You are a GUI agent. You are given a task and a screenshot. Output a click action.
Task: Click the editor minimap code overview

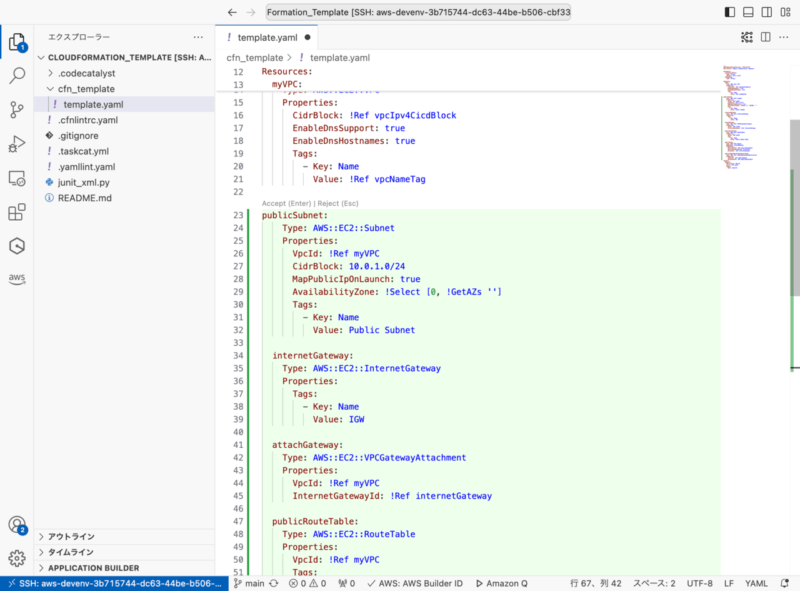pos(740,117)
